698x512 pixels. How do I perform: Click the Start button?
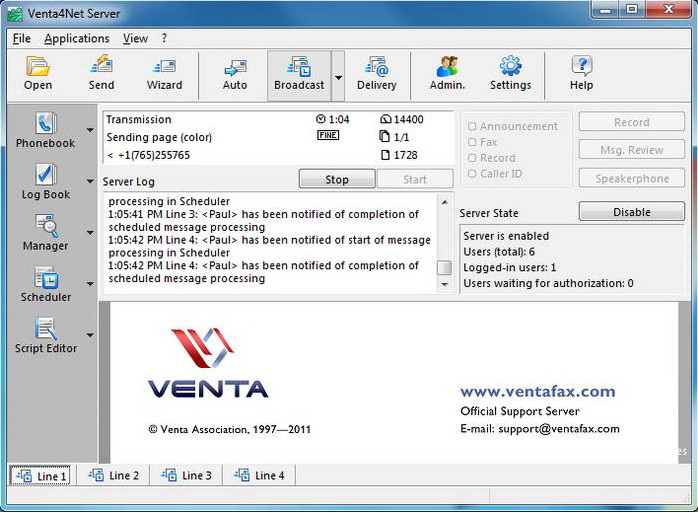[x=415, y=179]
